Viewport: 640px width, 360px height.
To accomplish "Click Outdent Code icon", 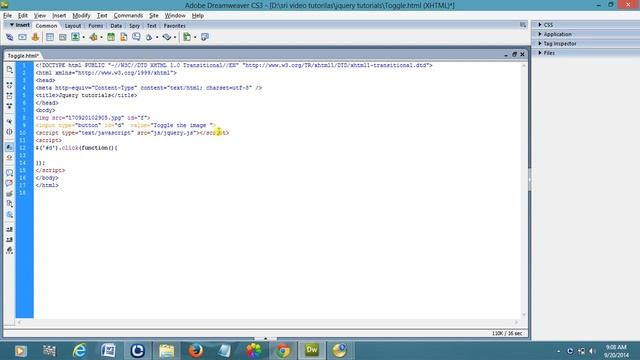I will tap(9, 240).
